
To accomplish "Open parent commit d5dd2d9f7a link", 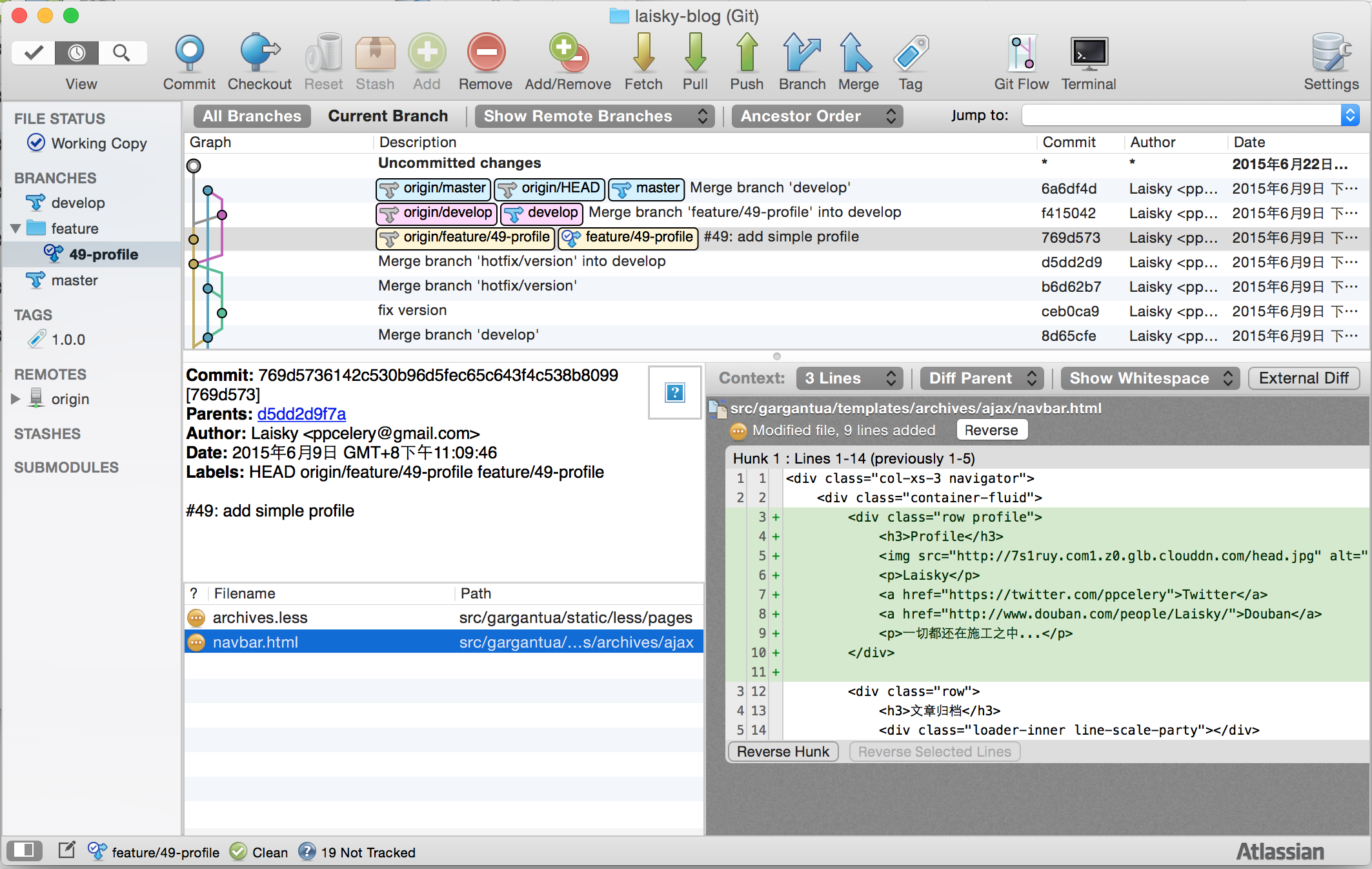I will click(301, 414).
